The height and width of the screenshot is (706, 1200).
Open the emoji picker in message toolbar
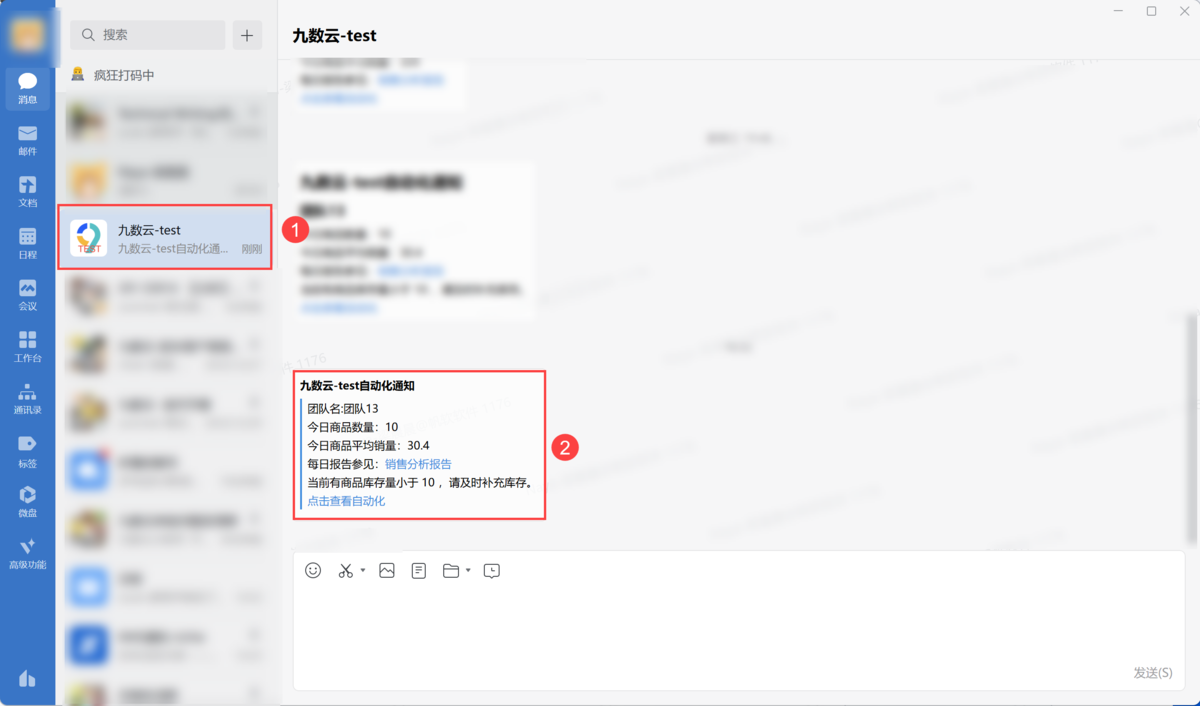click(x=313, y=570)
